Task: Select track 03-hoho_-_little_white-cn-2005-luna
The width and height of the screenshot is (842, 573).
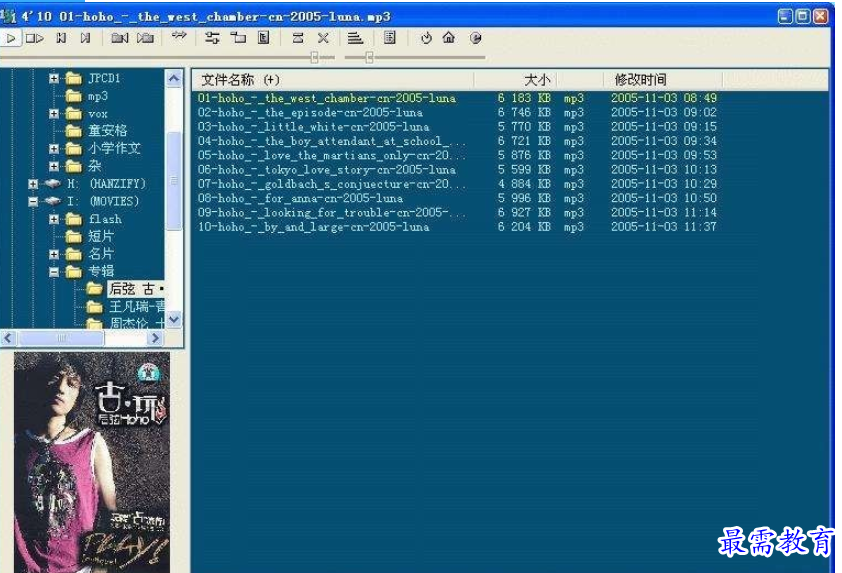Action: (314, 127)
